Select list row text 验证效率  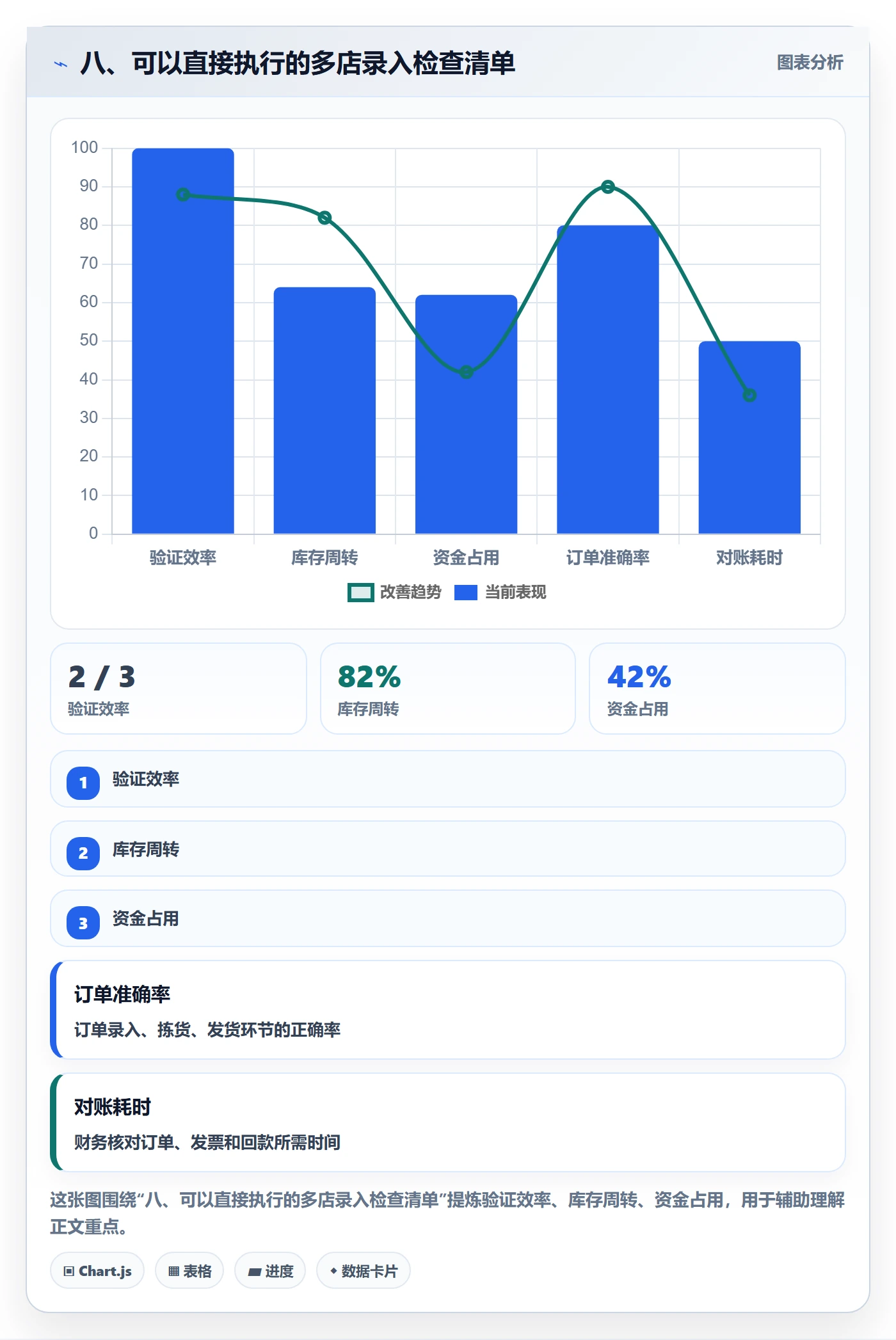(146, 779)
